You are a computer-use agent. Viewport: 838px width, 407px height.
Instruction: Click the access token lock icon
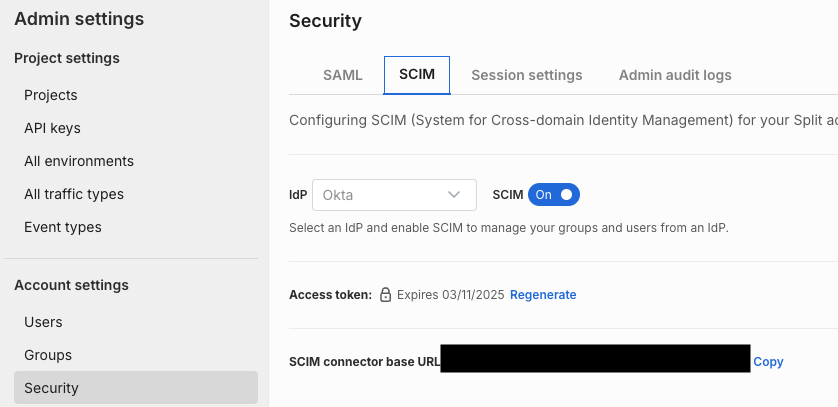click(x=385, y=295)
